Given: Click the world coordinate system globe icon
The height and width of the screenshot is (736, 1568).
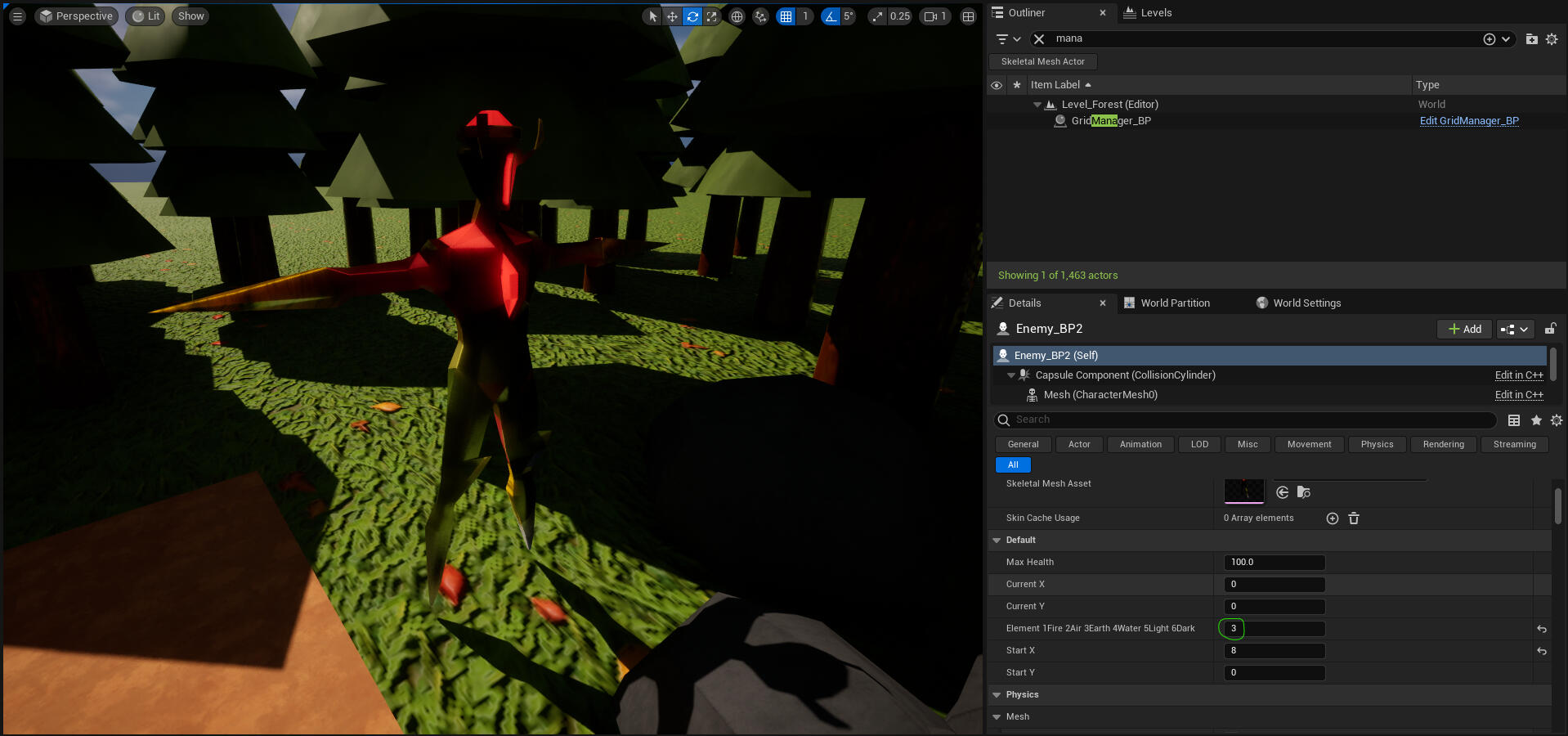Looking at the screenshot, I should click(x=737, y=16).
